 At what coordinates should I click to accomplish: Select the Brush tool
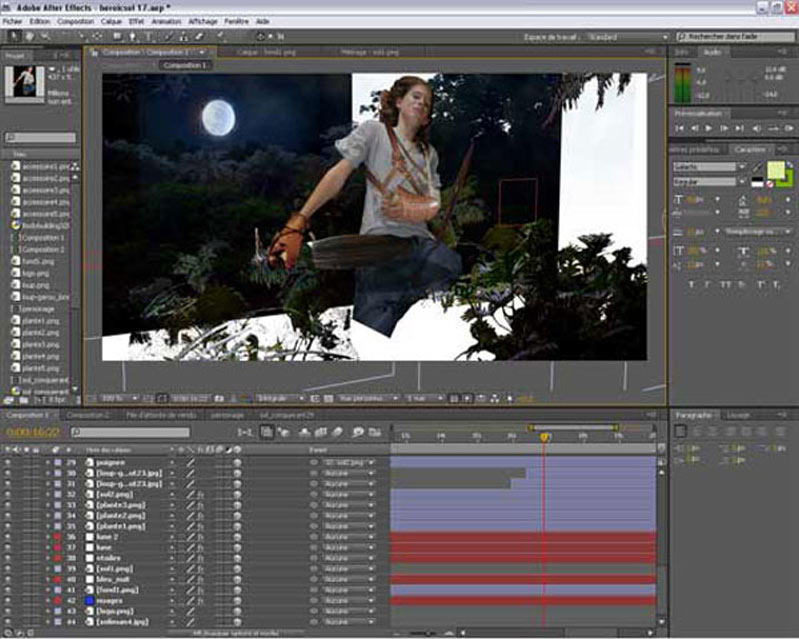point(168,36)
